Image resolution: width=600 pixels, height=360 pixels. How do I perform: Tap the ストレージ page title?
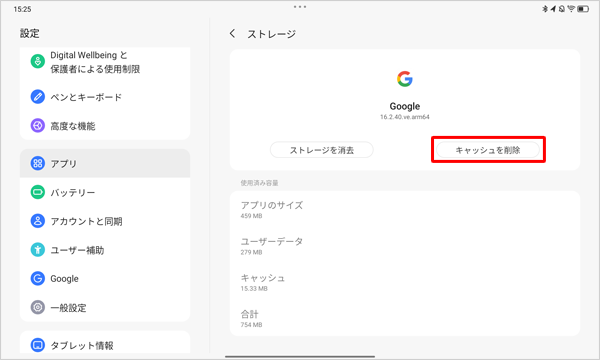tap(272, 34)
